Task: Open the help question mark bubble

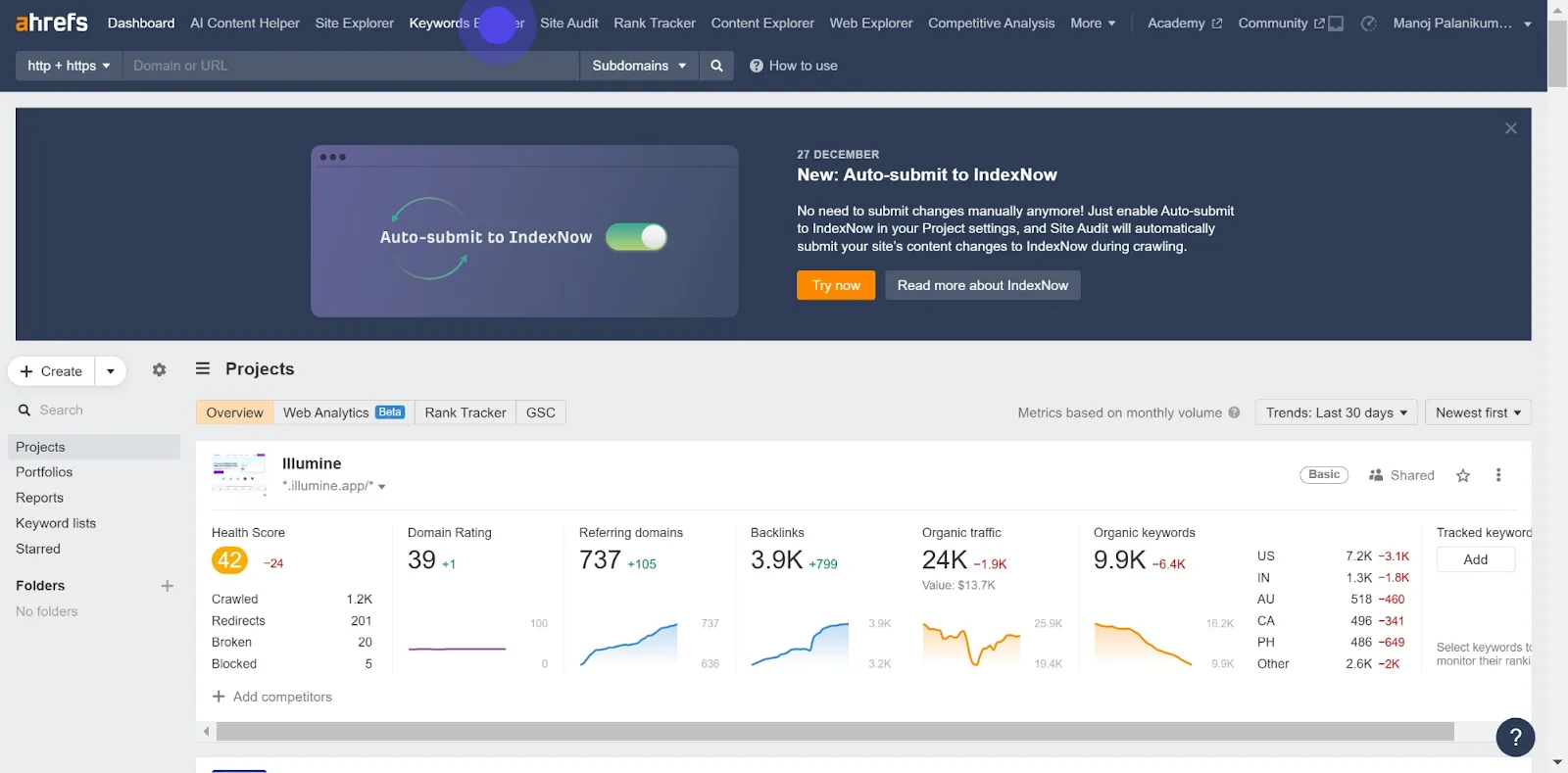Action: pos(1515,738)
